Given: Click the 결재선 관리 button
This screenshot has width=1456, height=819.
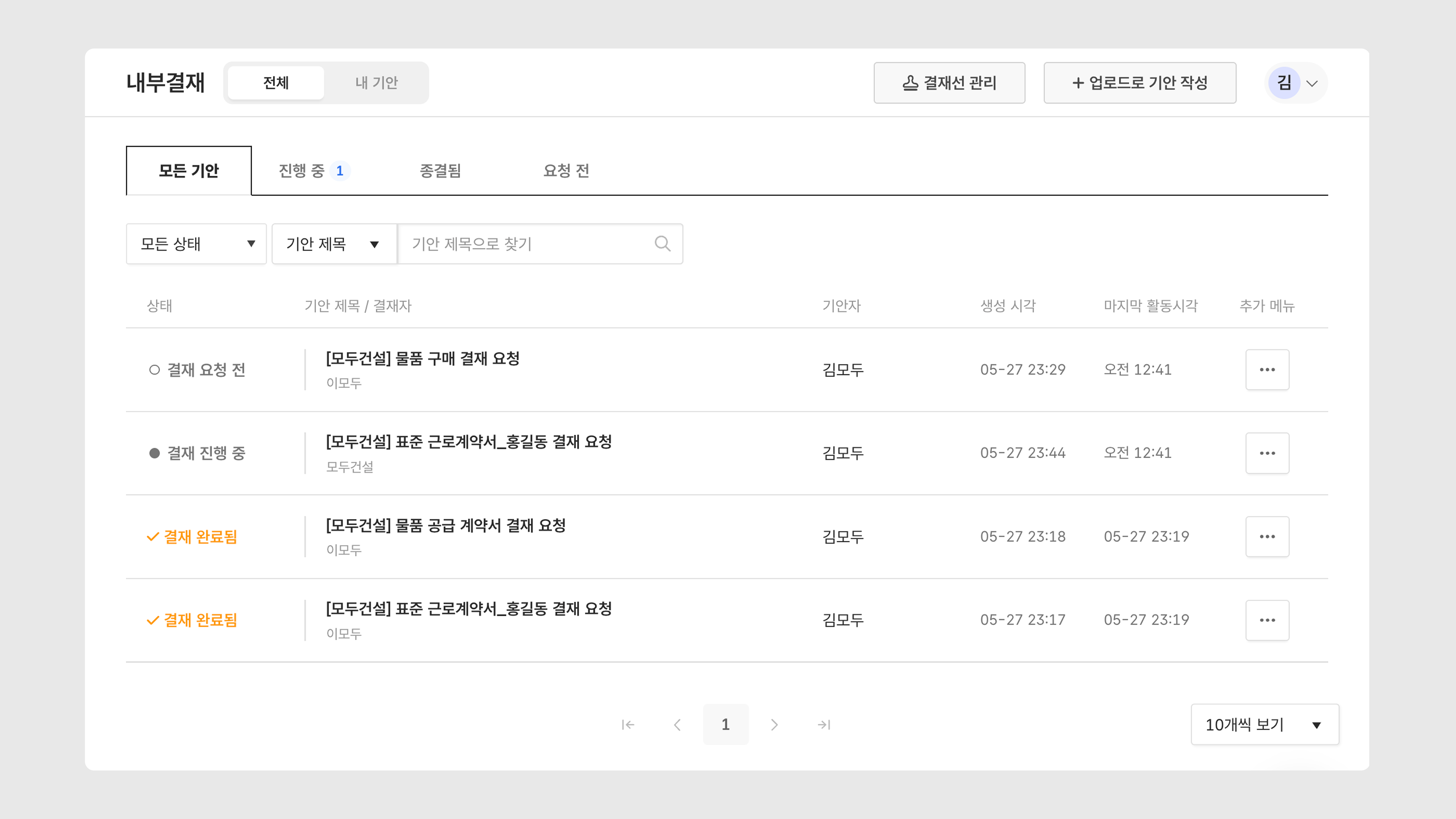Looking at the screenshot, I should pyautogui.click(x=949, y=83).
